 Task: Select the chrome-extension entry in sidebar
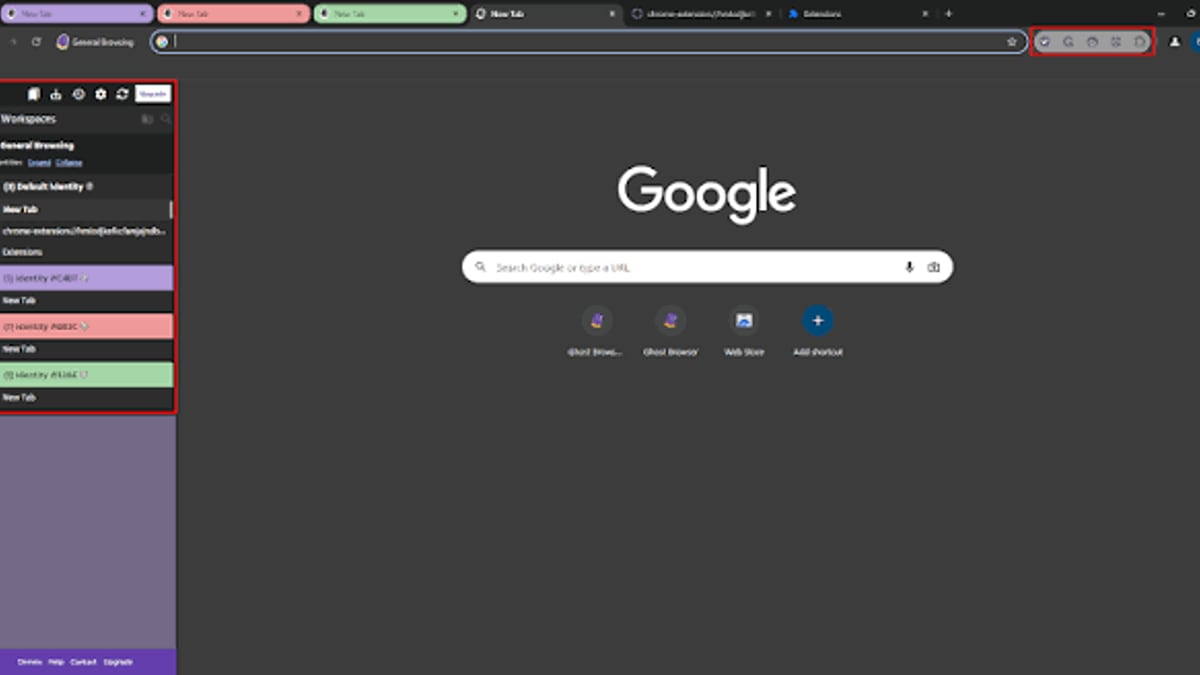[86, 231]
